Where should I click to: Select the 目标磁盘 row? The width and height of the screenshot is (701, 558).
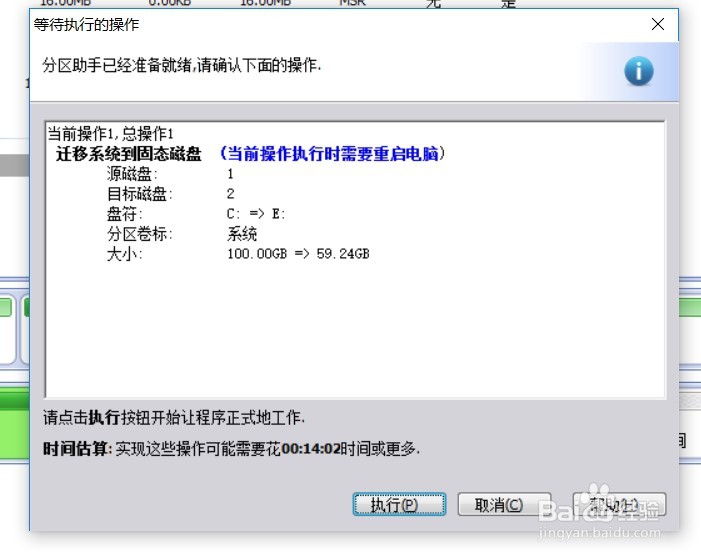tap(170, 194)
